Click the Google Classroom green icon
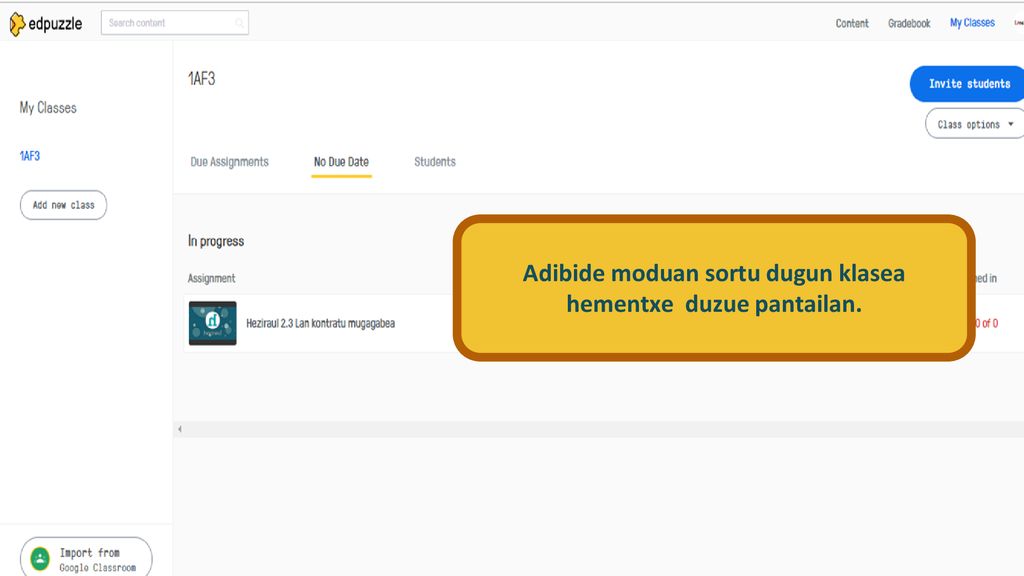 coord(40,559)
